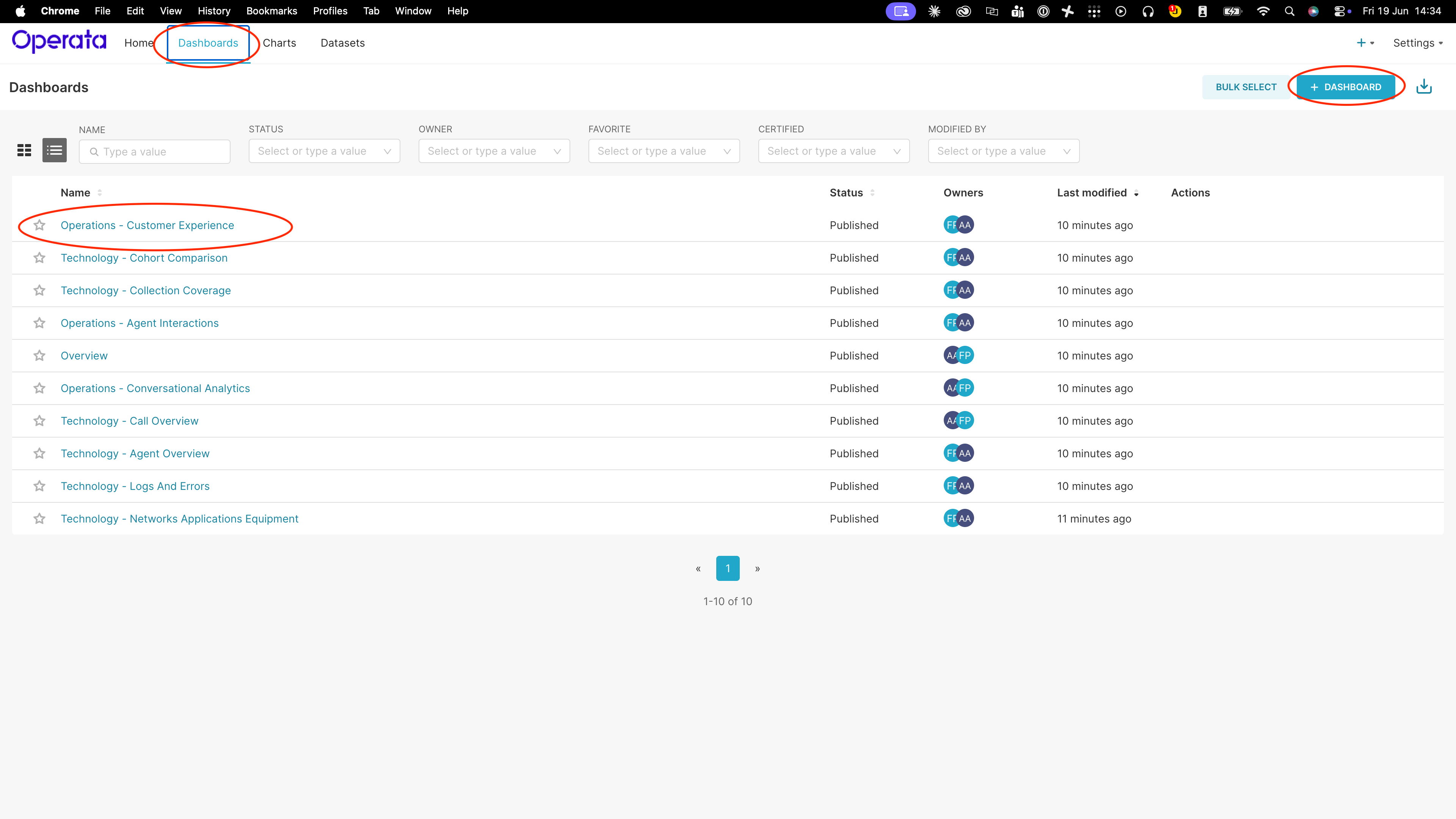Screen dimensions: 1456x819
Task: Favorite the Overview dashboard star
Action: (x=39, y=356)
